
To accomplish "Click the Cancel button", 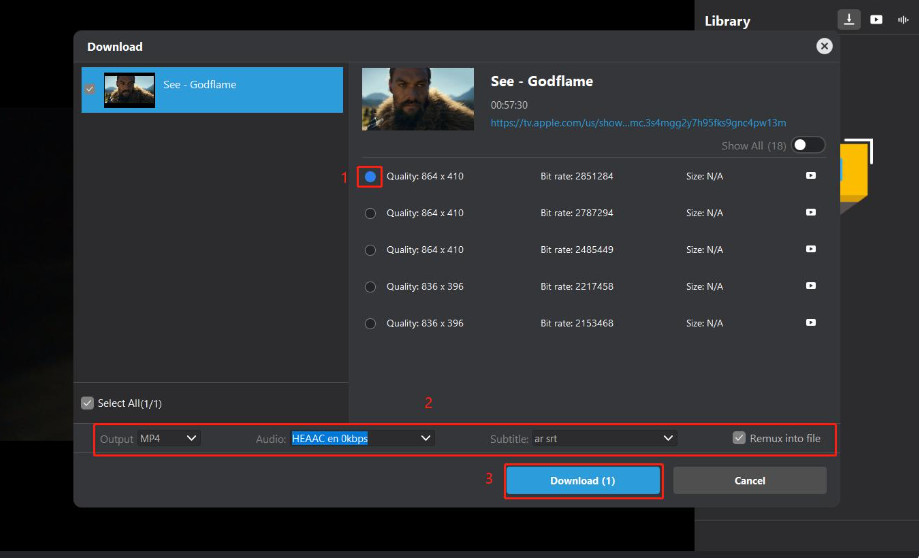I will tap(750, 481).
